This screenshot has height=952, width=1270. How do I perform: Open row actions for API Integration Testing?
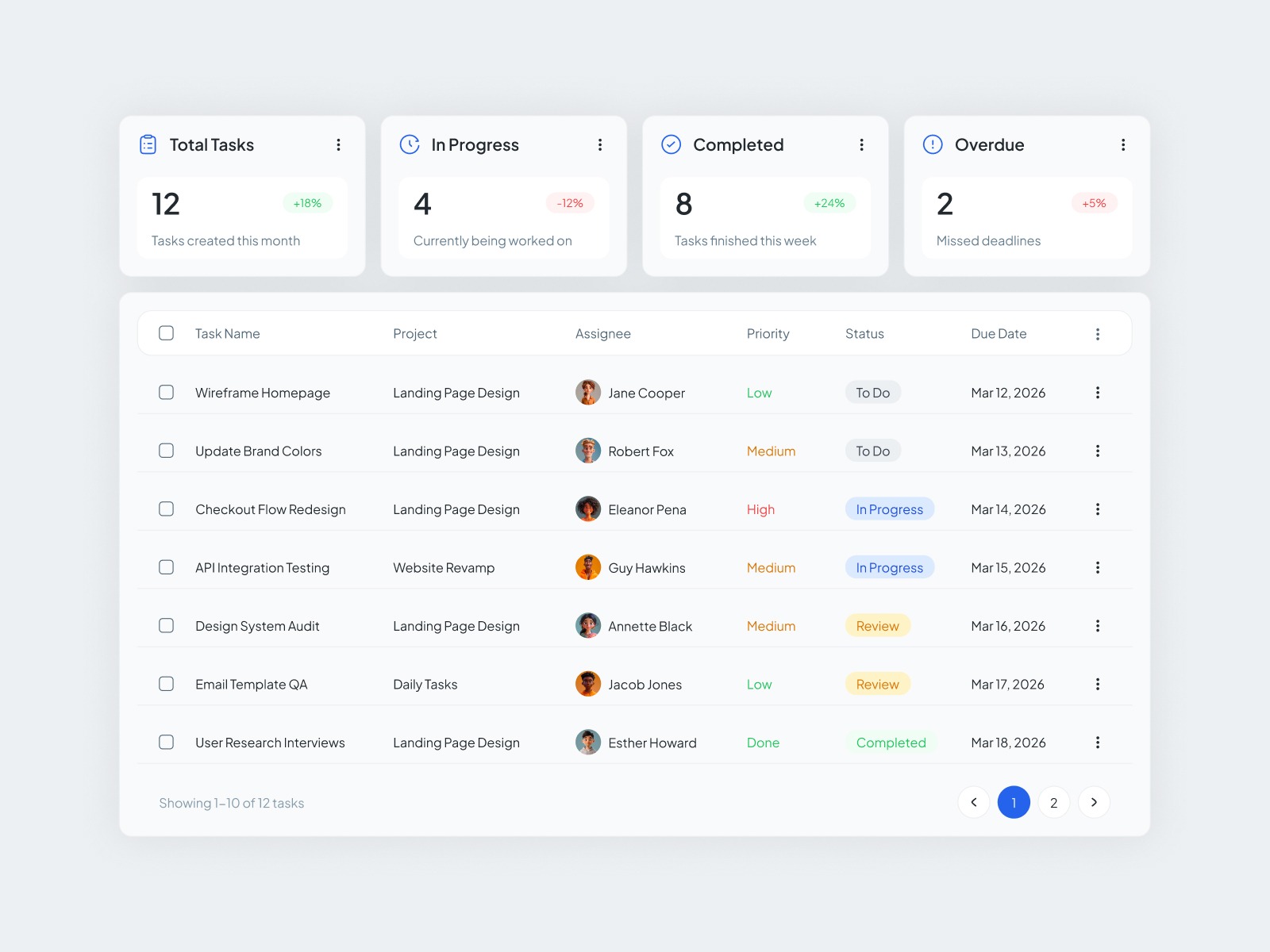pyautogui.click(x=1098, y=567)
